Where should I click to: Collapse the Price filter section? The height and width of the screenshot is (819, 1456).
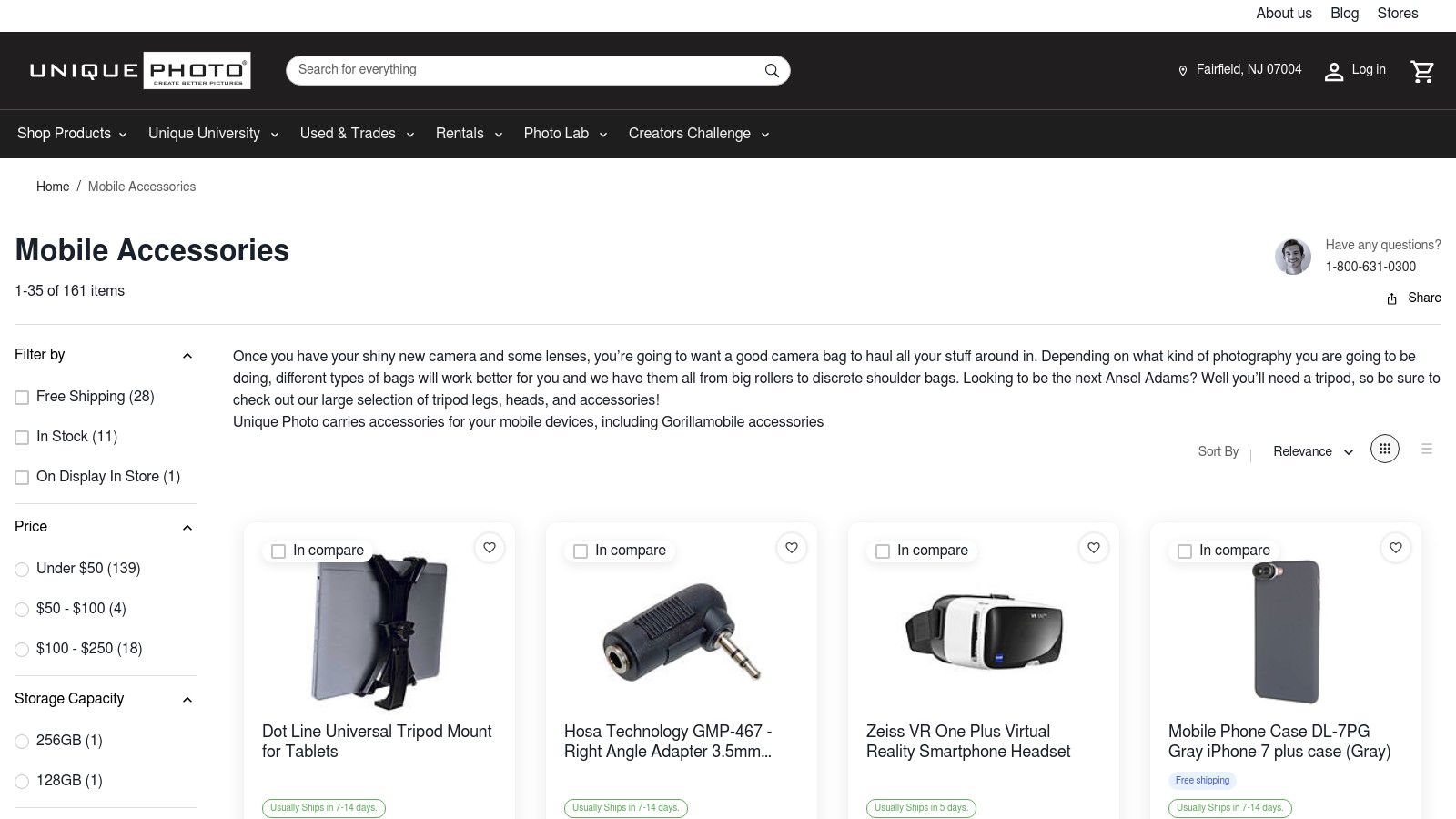click(x=187, y=528)
